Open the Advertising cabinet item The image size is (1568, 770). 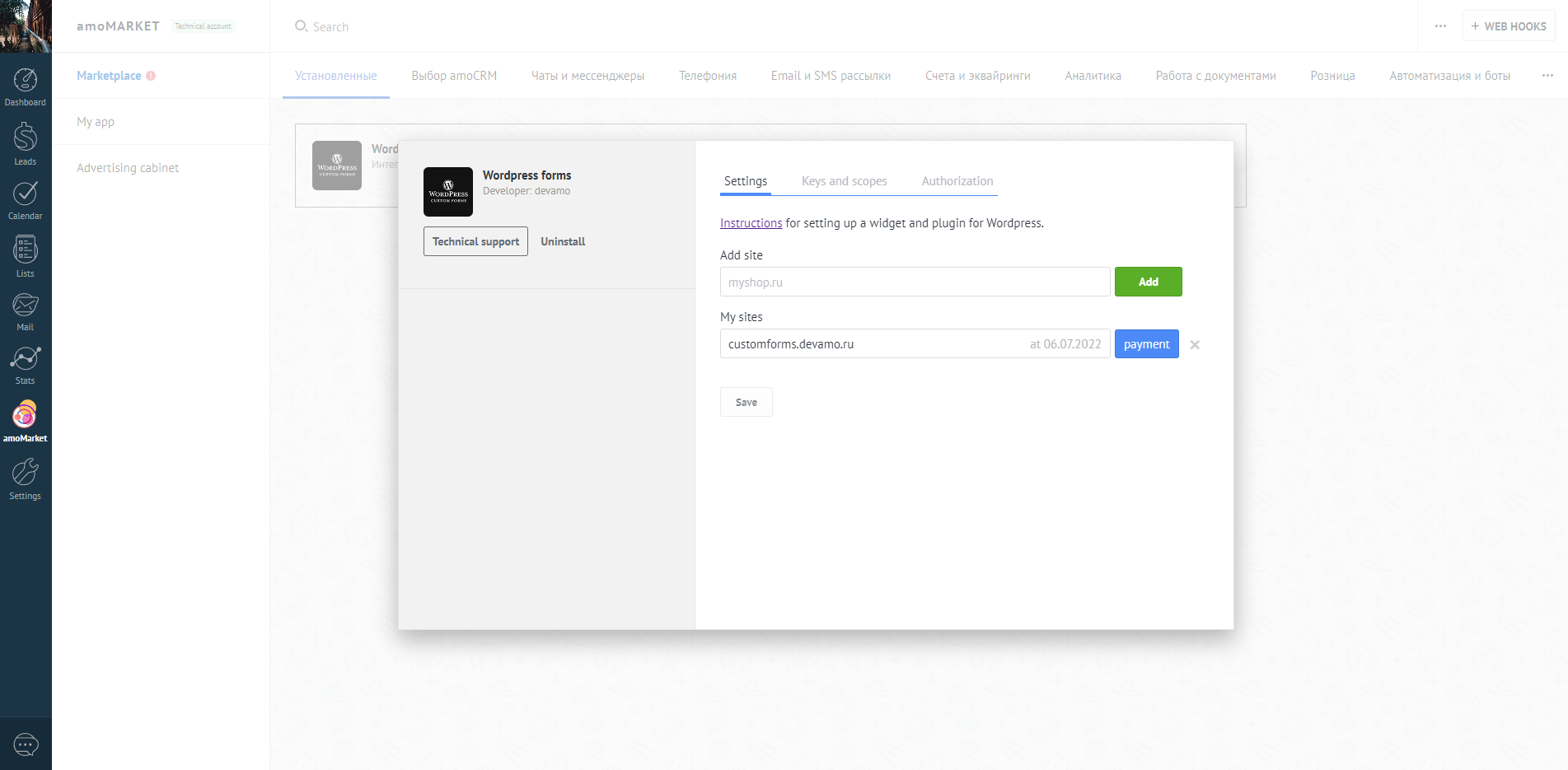[x=128, y=168]
